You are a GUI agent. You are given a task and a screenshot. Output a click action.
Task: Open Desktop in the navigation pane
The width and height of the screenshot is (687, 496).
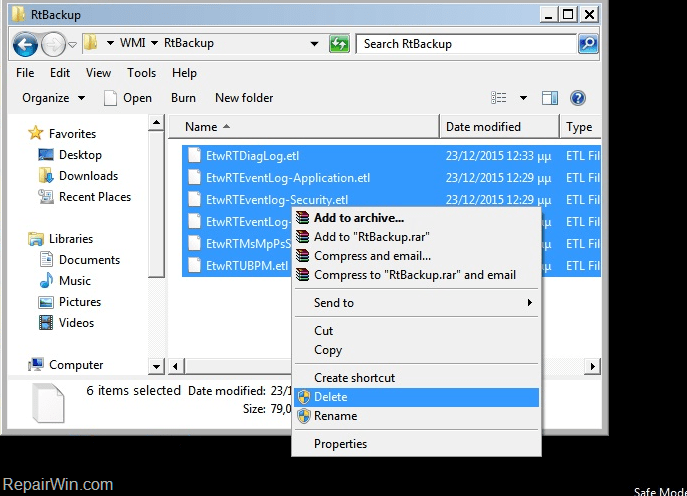pyautogui.click(x=70, y=155)
